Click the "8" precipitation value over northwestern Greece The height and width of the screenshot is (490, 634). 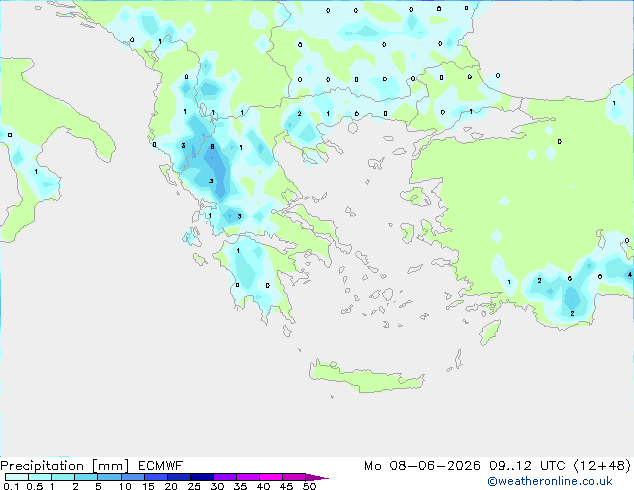212,147
